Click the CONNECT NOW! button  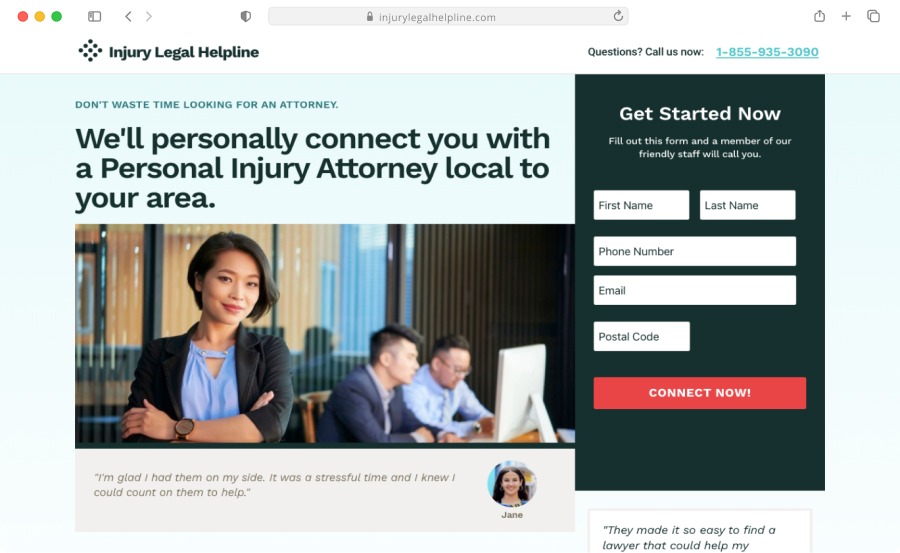point(700,393)
